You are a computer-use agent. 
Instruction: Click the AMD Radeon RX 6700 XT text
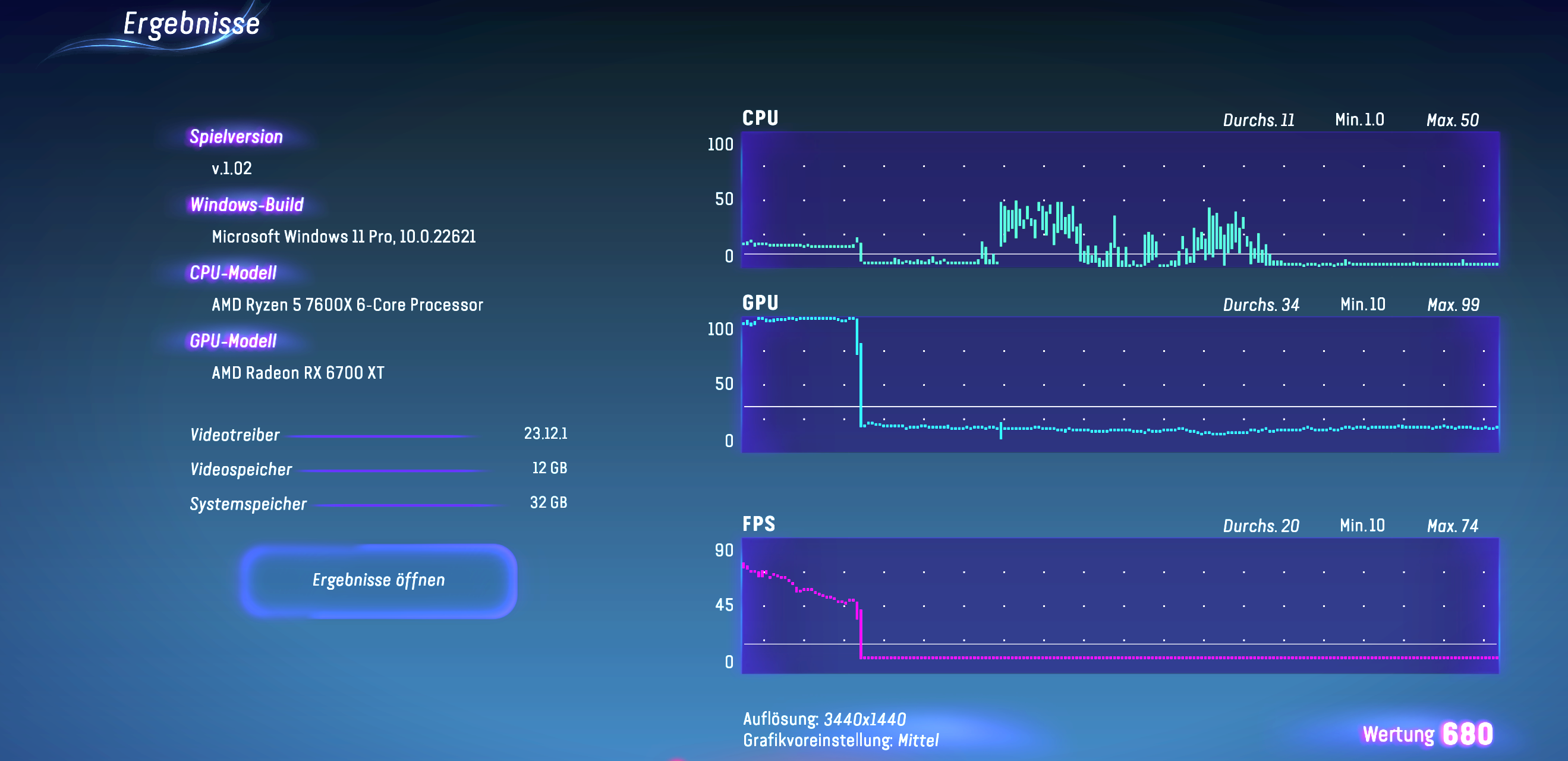pyautogui.click(x=298, y=373)
